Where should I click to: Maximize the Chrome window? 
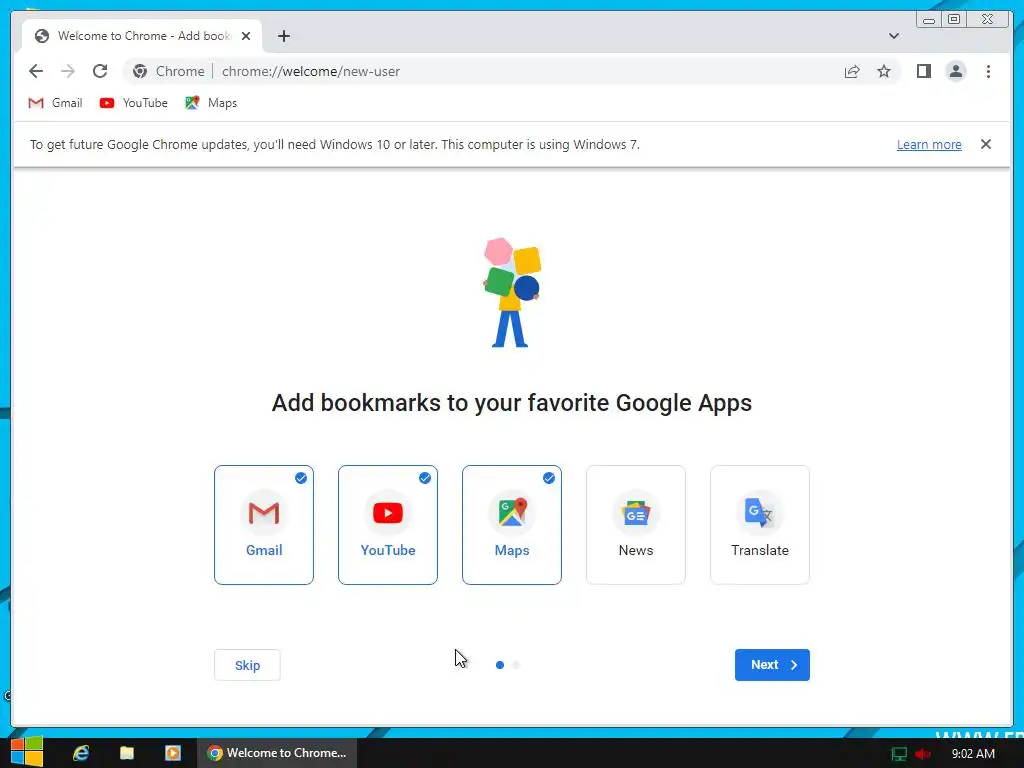pyautogui.click(x=953, y=20)
